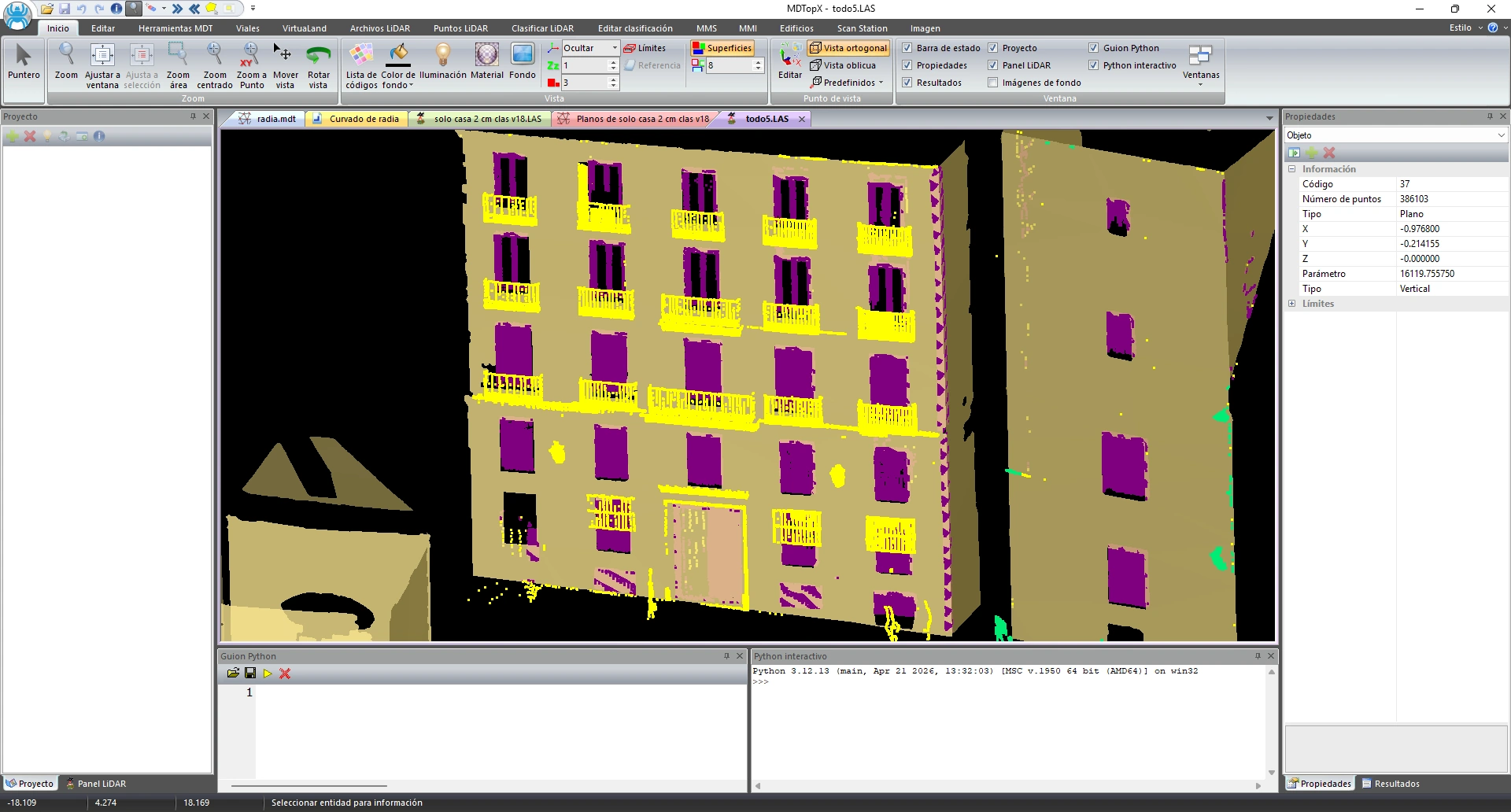Increase the red square size stepper
The height and width of the screenshot is (812, 1511).
pyautogui.click(x=614, y=79)
